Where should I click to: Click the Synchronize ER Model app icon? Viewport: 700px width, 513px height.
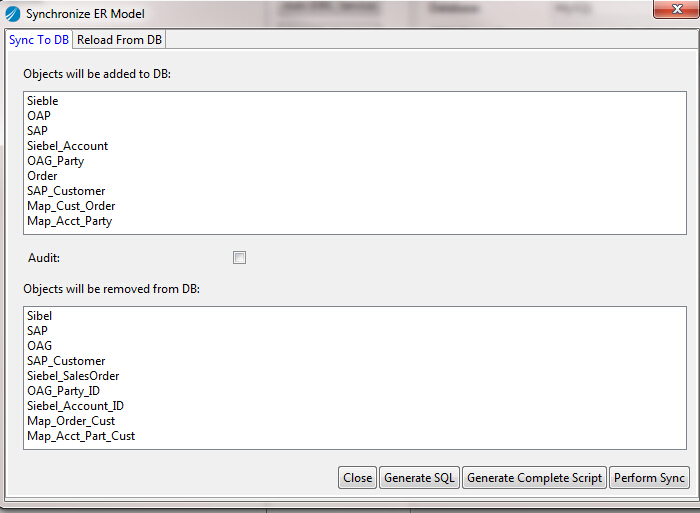pos(13,14)
